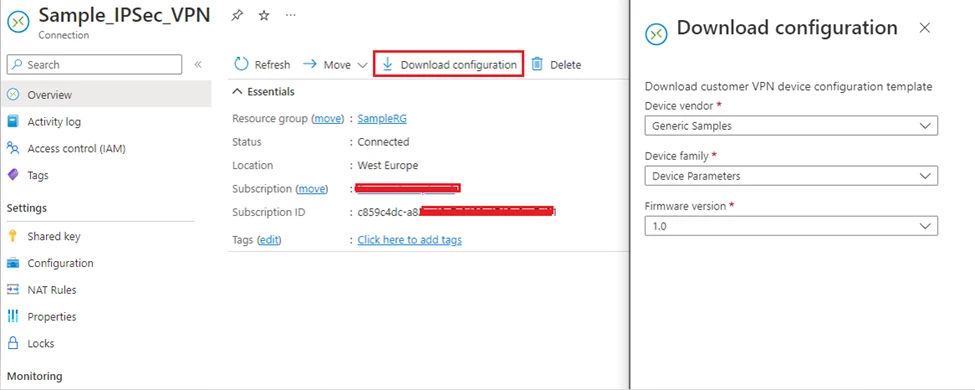The height and width of the screenshot is (390, 975).
Task: Click the Activity log book icon
Action: [13, 122]
